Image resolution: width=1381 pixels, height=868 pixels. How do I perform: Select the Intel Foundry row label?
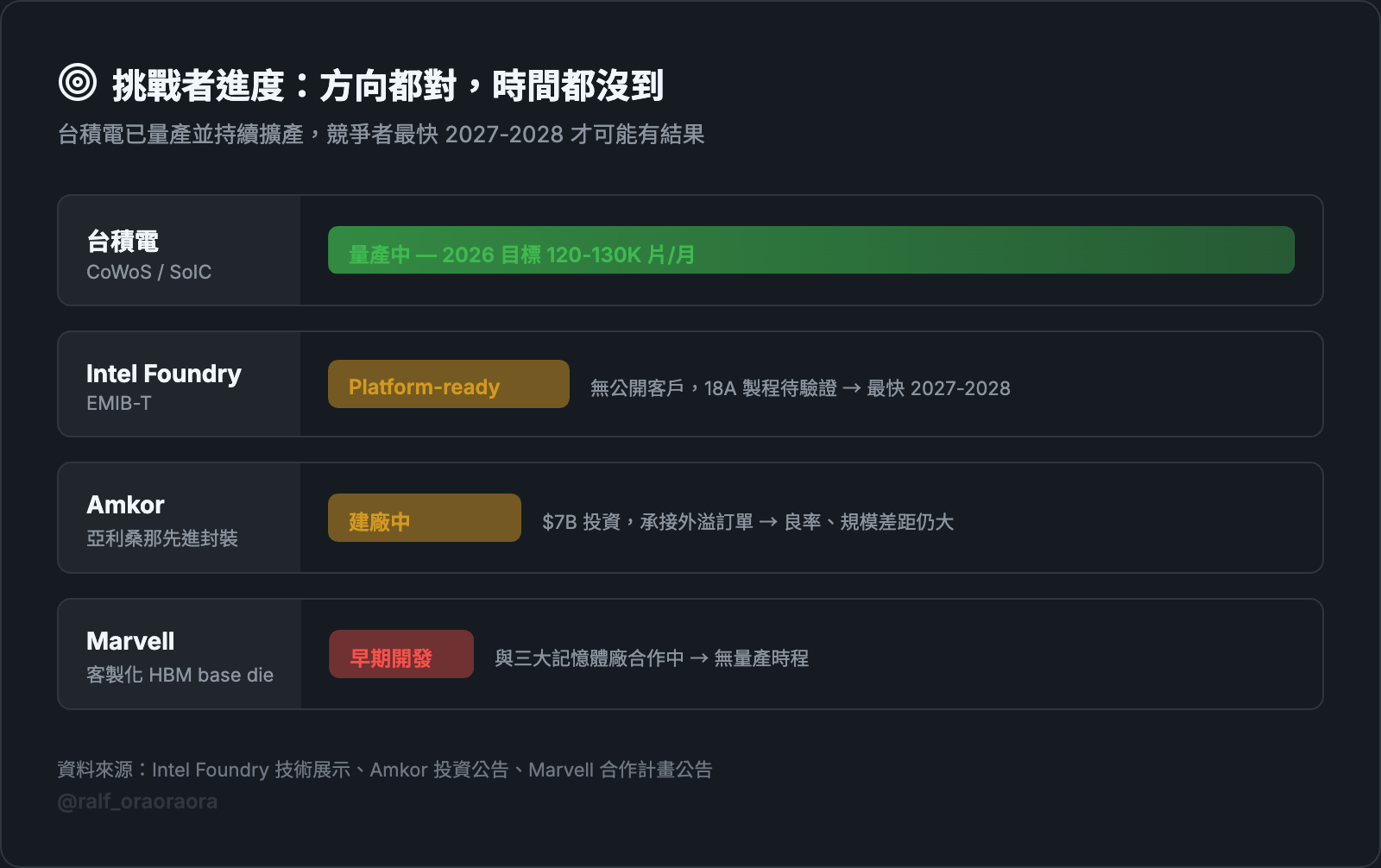(164, 374)
